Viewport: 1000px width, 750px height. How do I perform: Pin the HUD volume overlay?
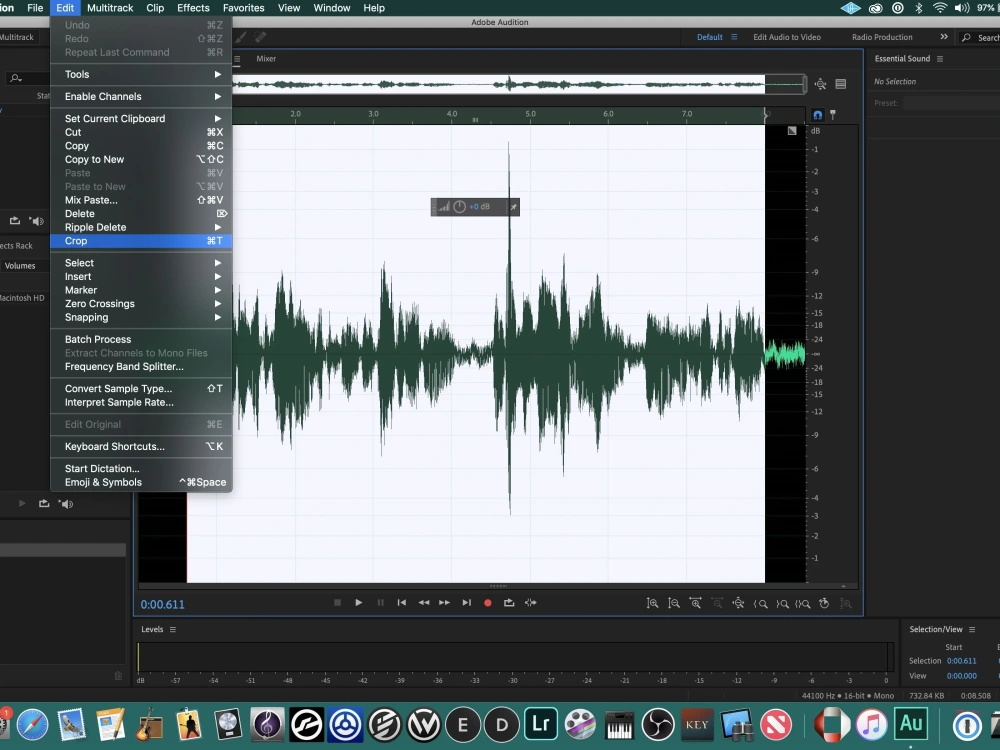point(513,207)
